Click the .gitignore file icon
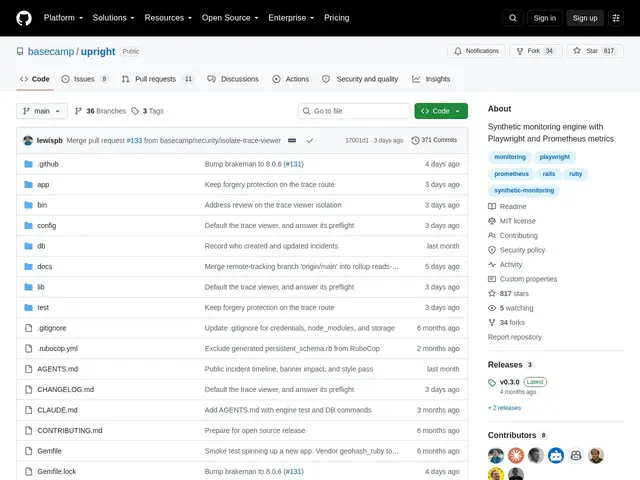This screenshot has width=640, height=480. (28, 328)
